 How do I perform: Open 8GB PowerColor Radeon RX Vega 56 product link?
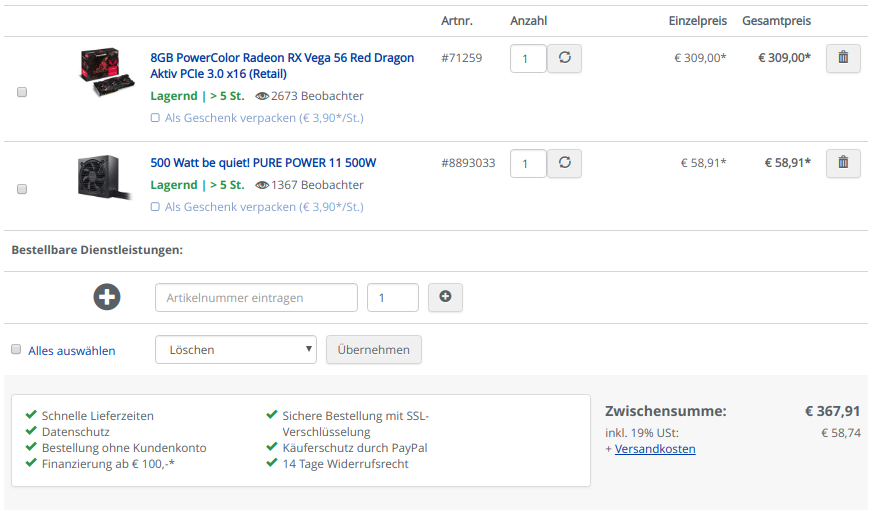(282, 65)
